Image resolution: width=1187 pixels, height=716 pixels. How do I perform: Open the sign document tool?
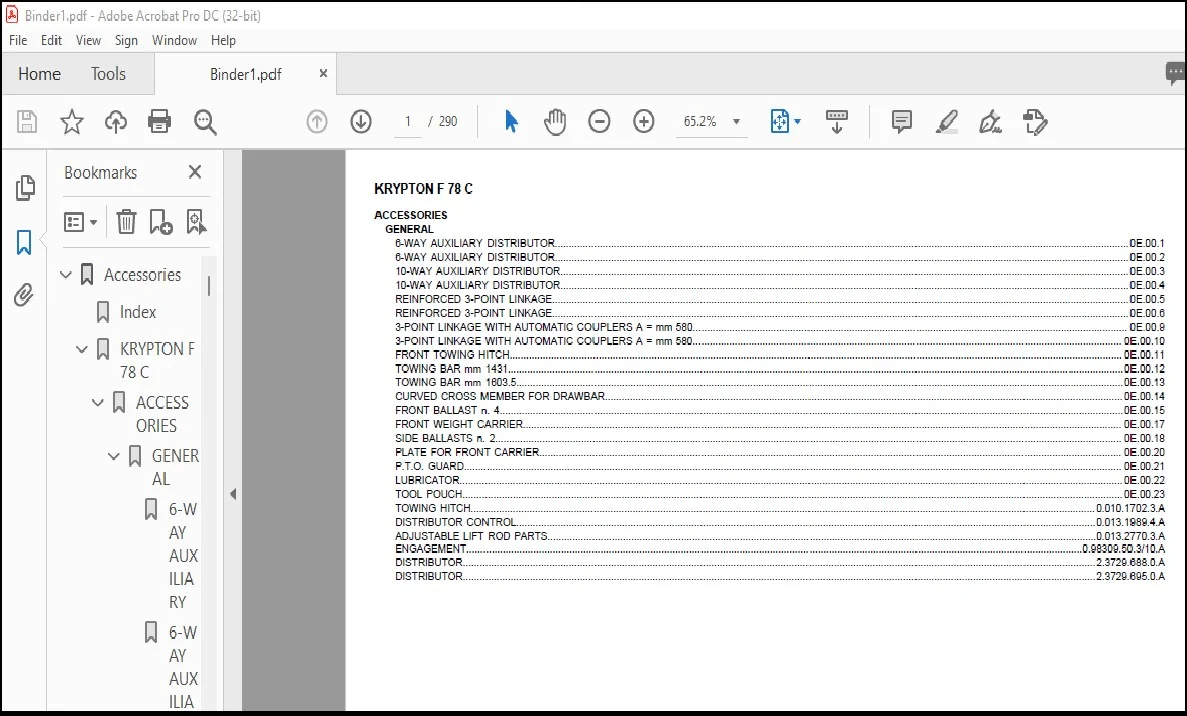point(990,121)
